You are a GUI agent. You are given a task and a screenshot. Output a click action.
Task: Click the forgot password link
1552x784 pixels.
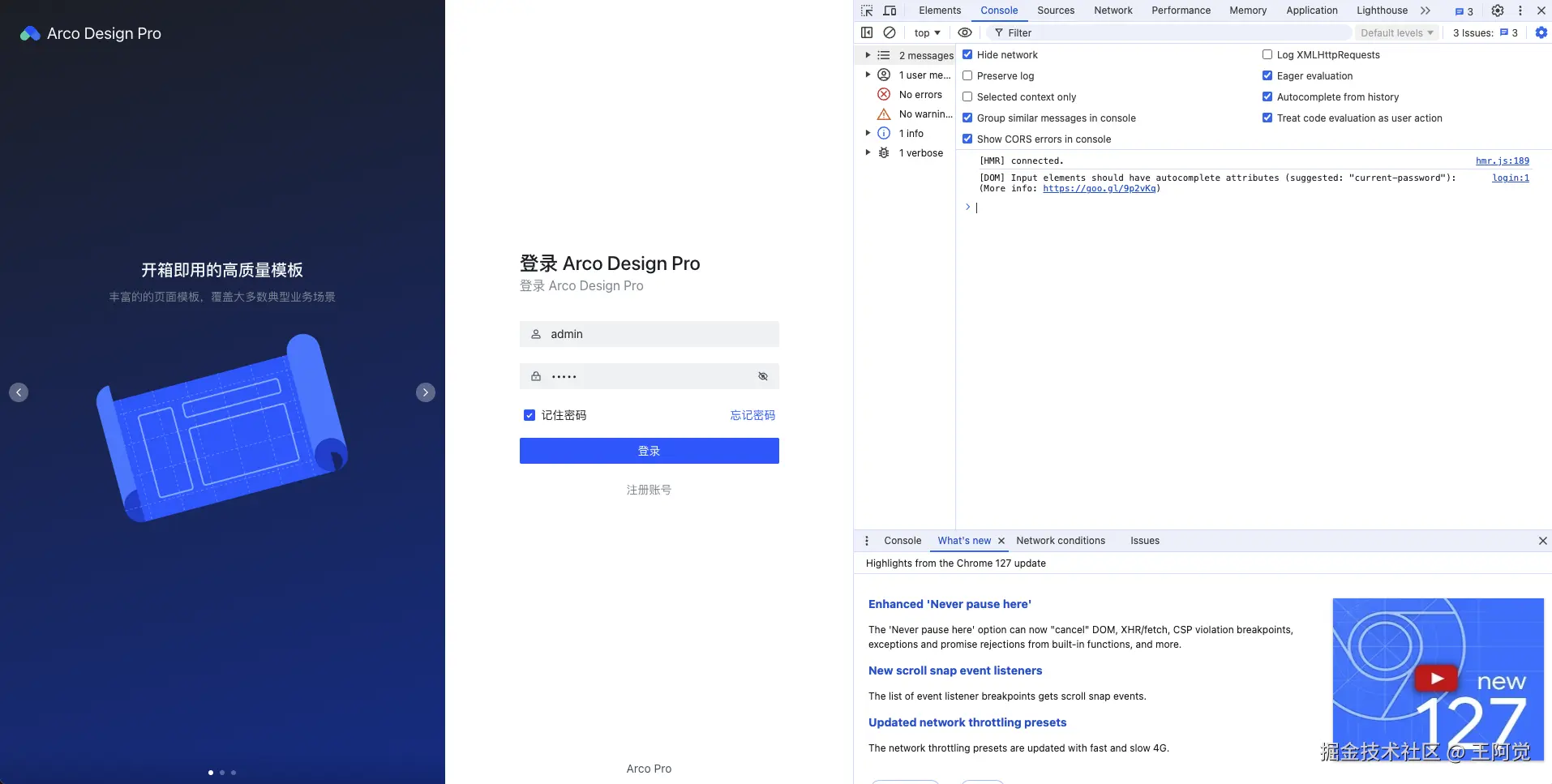click(x=752, y=415)
